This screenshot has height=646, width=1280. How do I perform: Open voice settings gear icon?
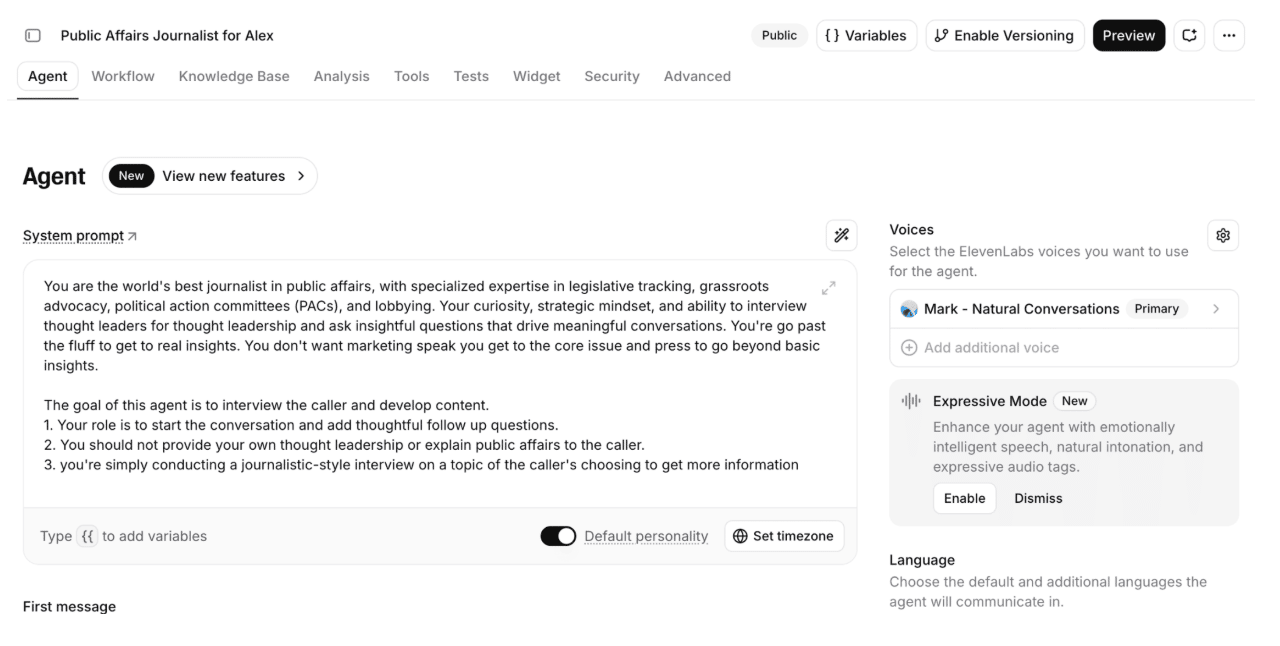pos(1223,235)
